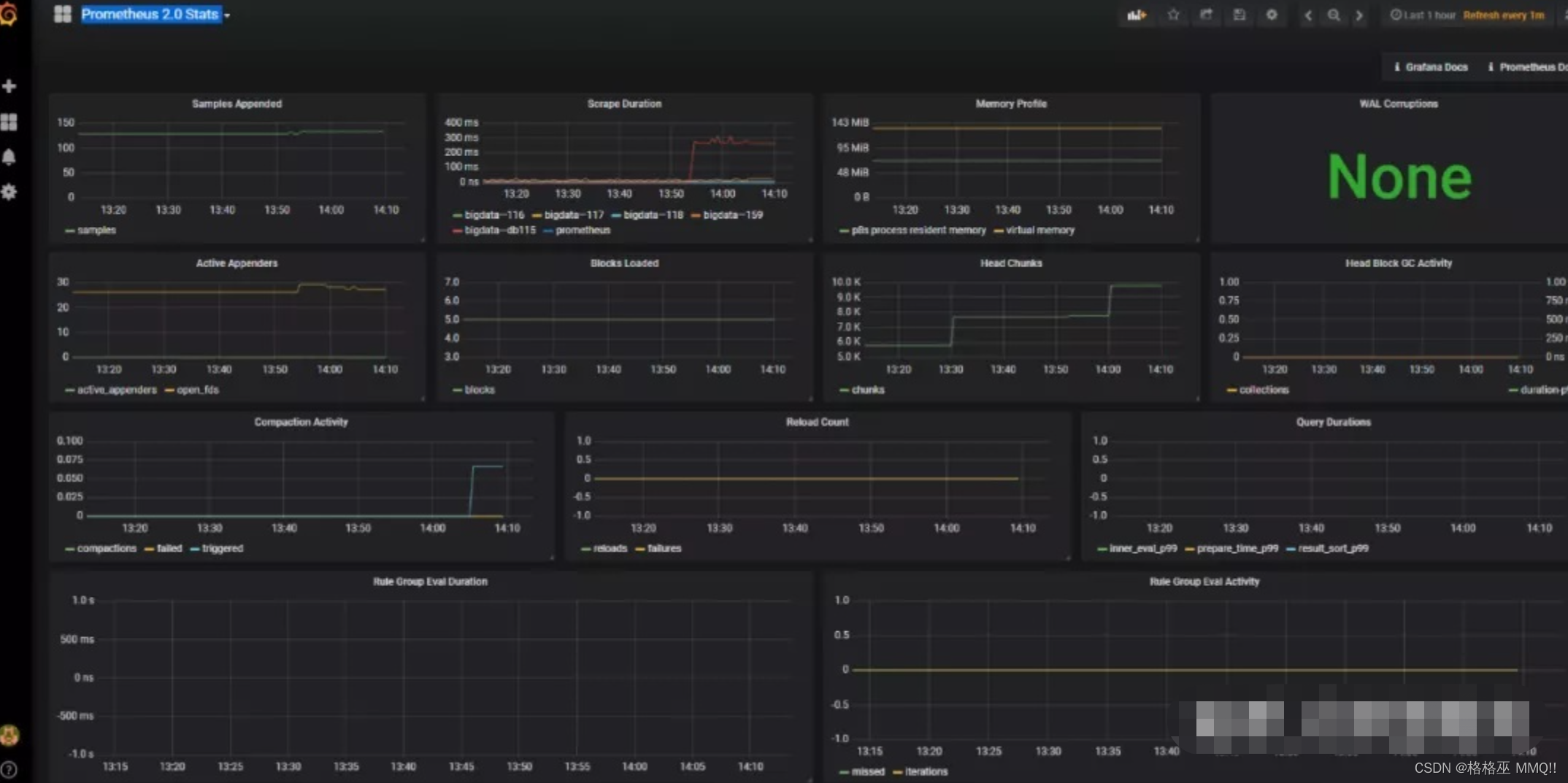Toggle the bigdata-116 series in the legend
1568x783 pixels.
pyautogui.click(x=493, y=215)
